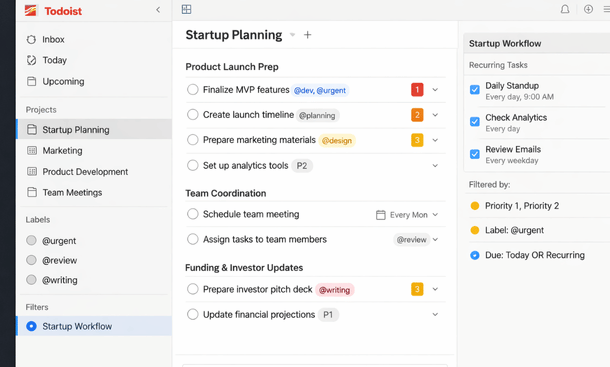610x367 pixels.
Task: Complete the Update financial projections task
Action: click(193, 314)
